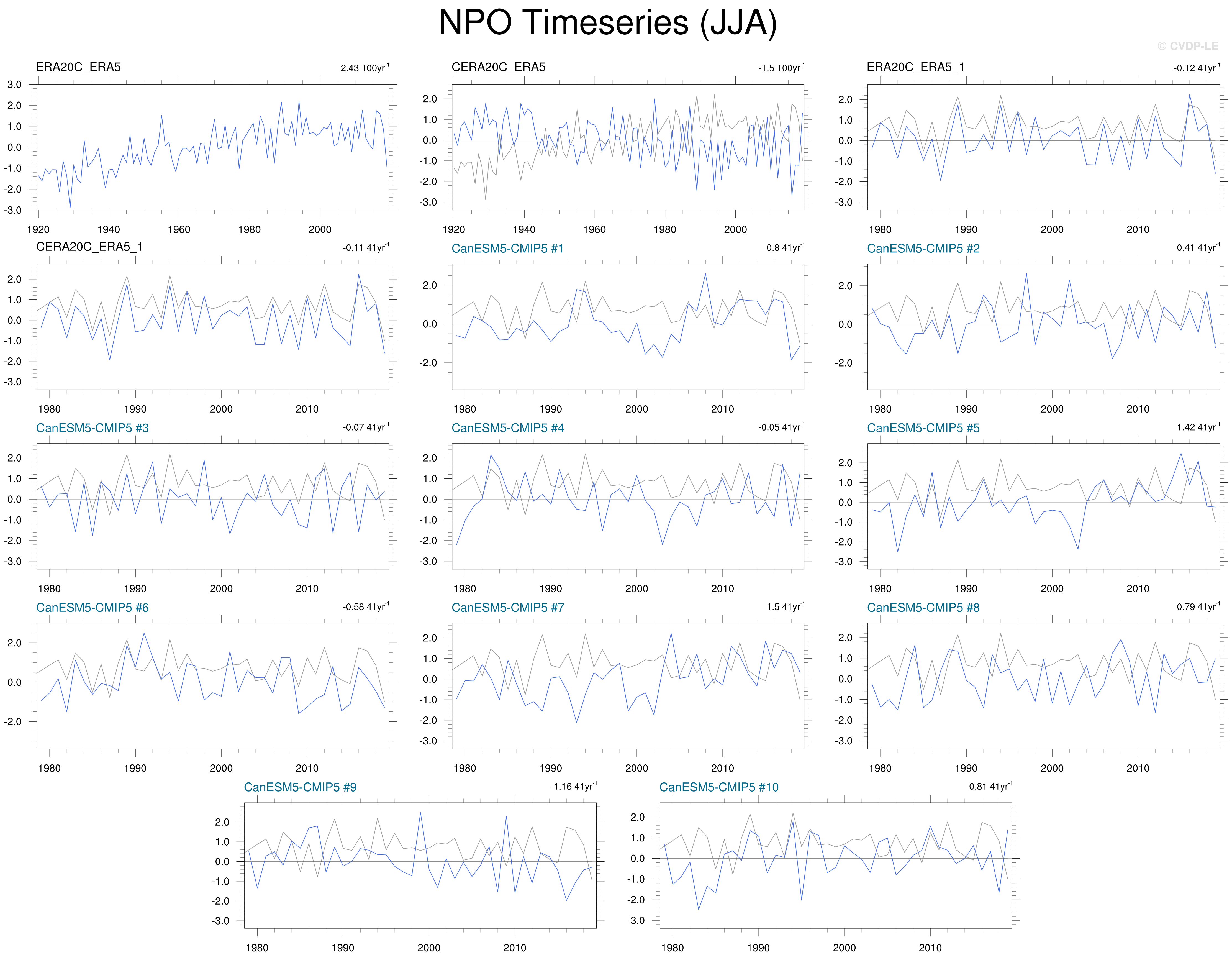Open the CanESM5-CMIP5 #2 title link
1232x960 pixels.
(x=923, y=248)
